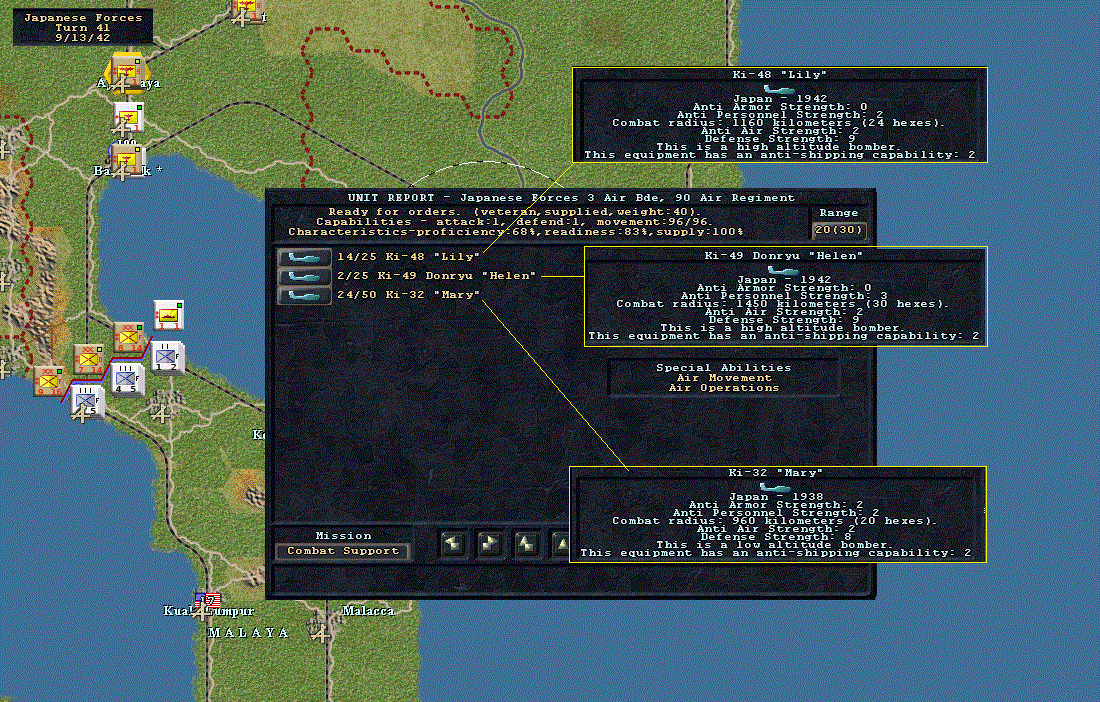This screenshot has width=1100, height=702.
Task: Select the white air unit below Ayutthaya
Action: click(x=128, y=117)
